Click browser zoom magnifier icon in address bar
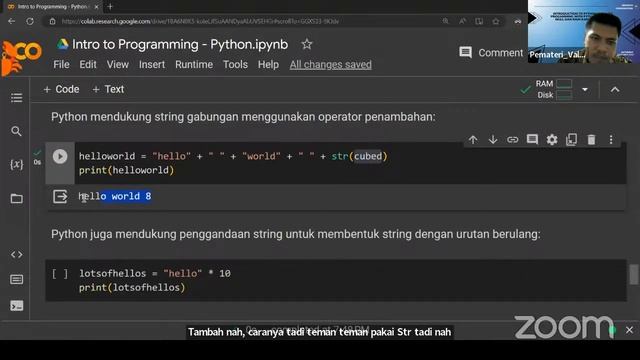The image size is (640, 360). point(446,21)
